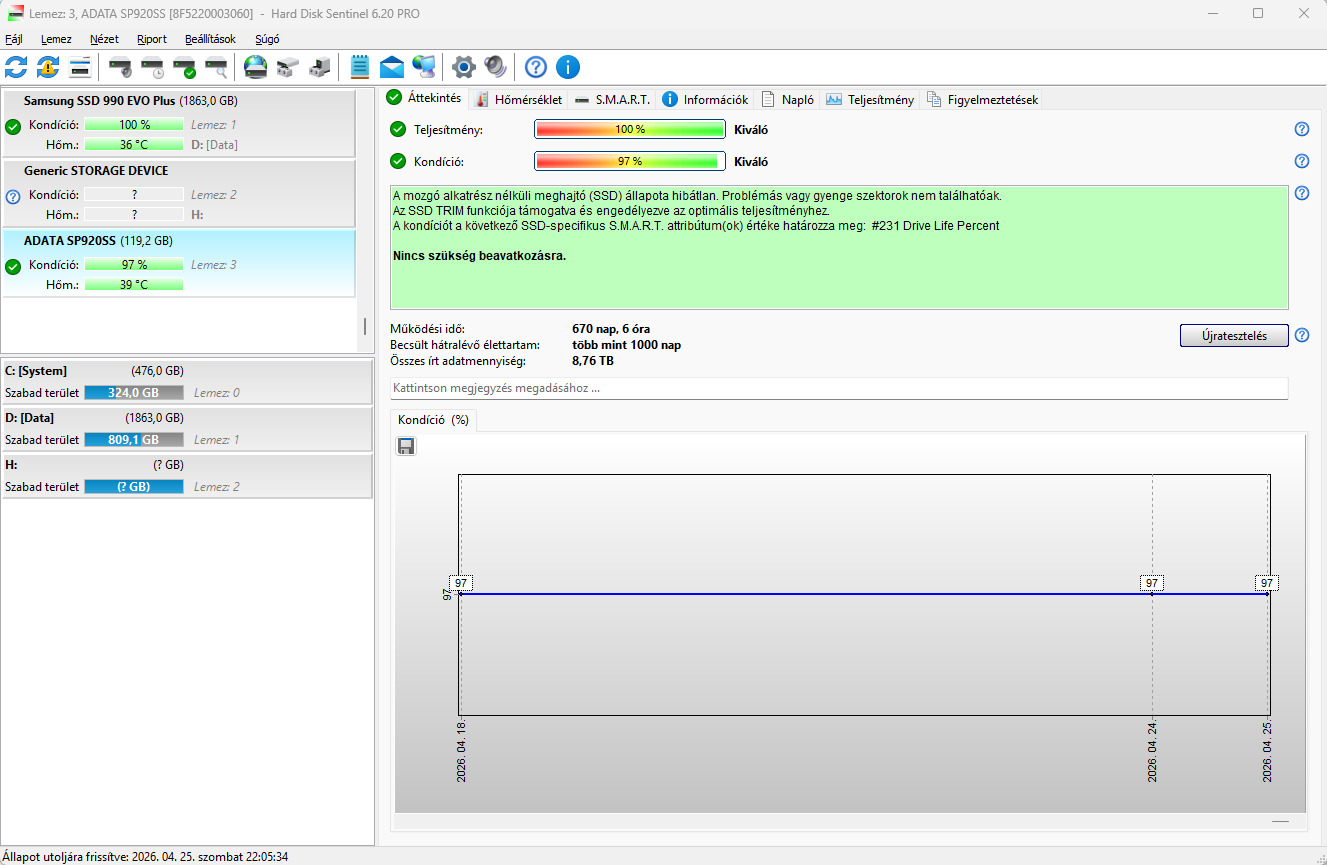Open help with the toolbar question-mark icon
The image size is (1327, 865).
(536, 67)
